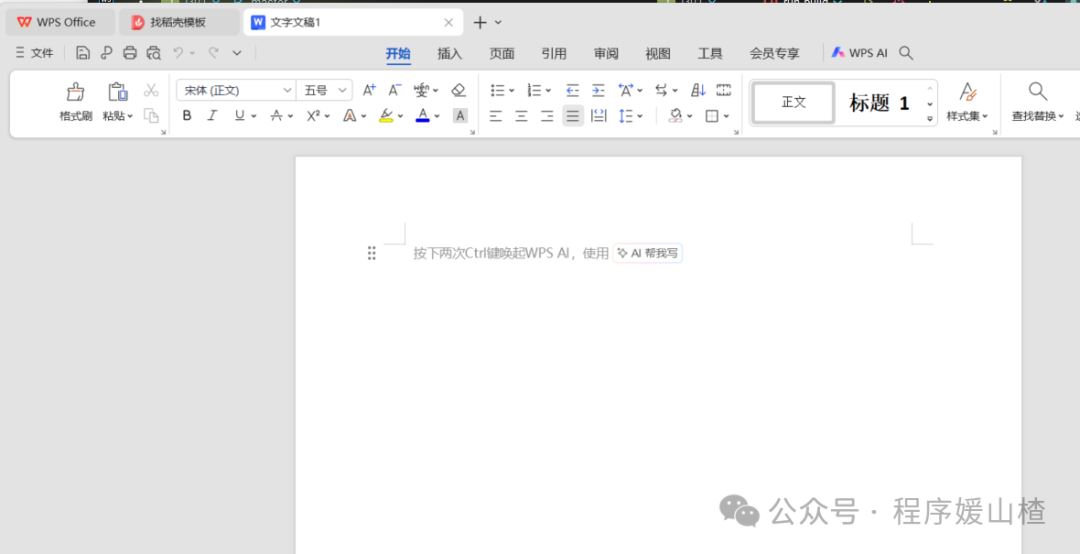Click the show/hide marks icon beside Sort
1080x554 pixels.
click(723, 90)
